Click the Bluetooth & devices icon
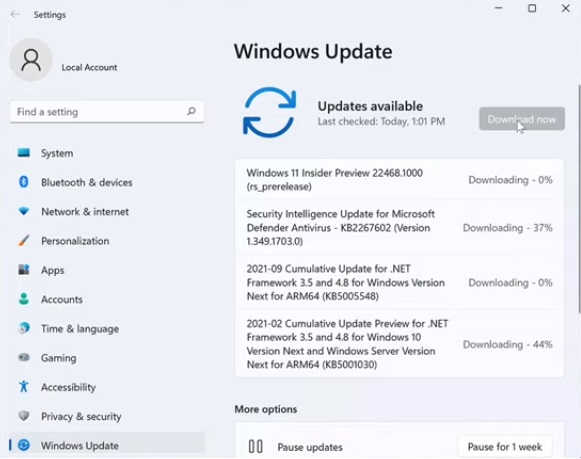This screenshot has height=459, width=581. [24, 182]
